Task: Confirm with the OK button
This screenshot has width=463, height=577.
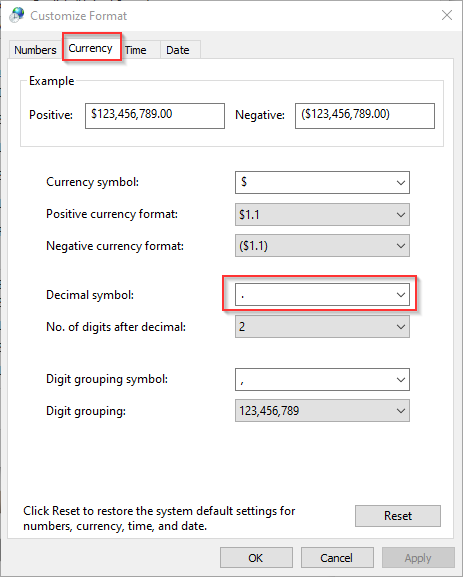Action: [256, 558]
